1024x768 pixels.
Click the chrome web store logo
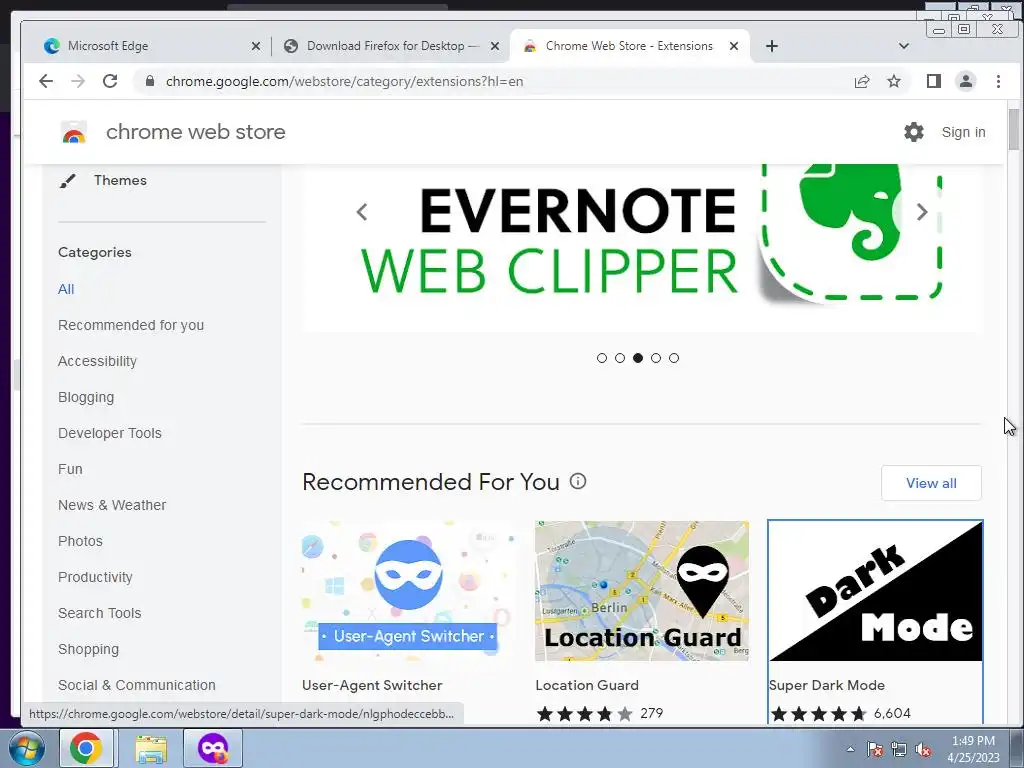pyautogui.click(x=74, y=132)
